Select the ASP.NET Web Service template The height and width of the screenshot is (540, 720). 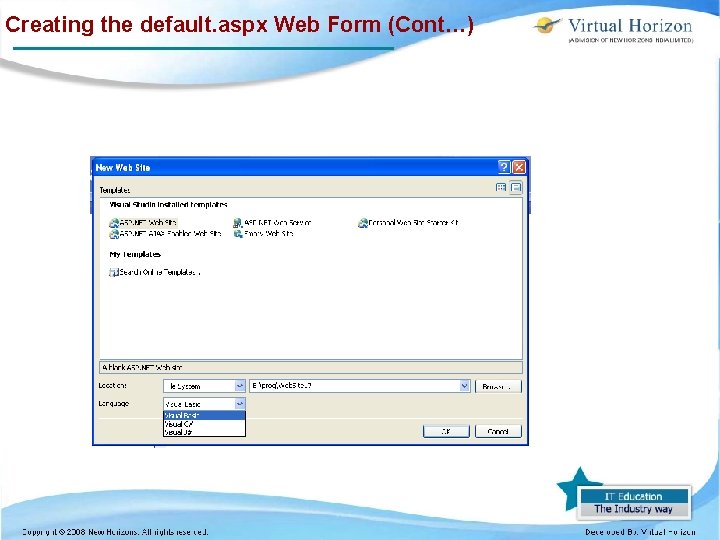(272, 223)
